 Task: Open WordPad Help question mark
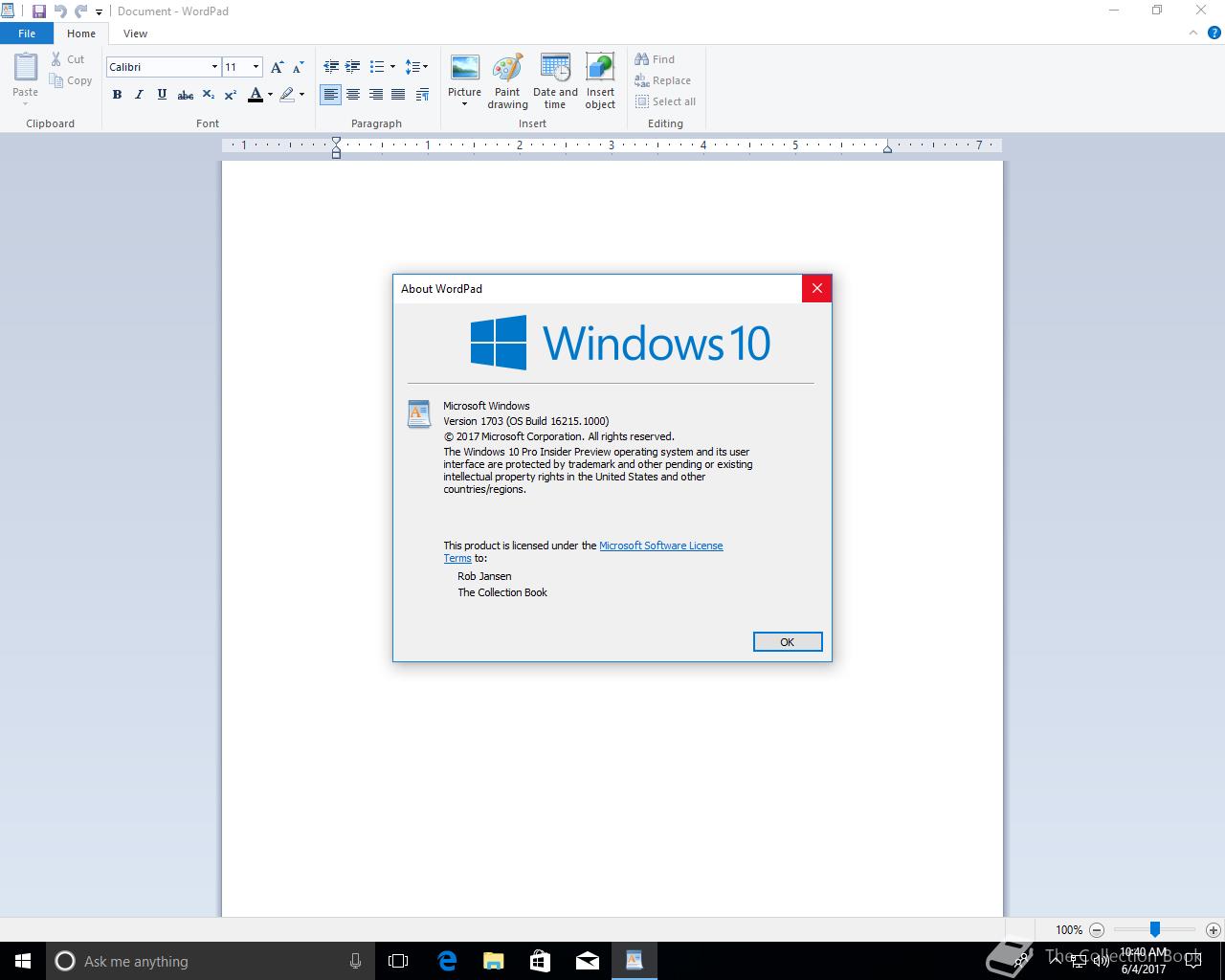tap(1214, 33)
